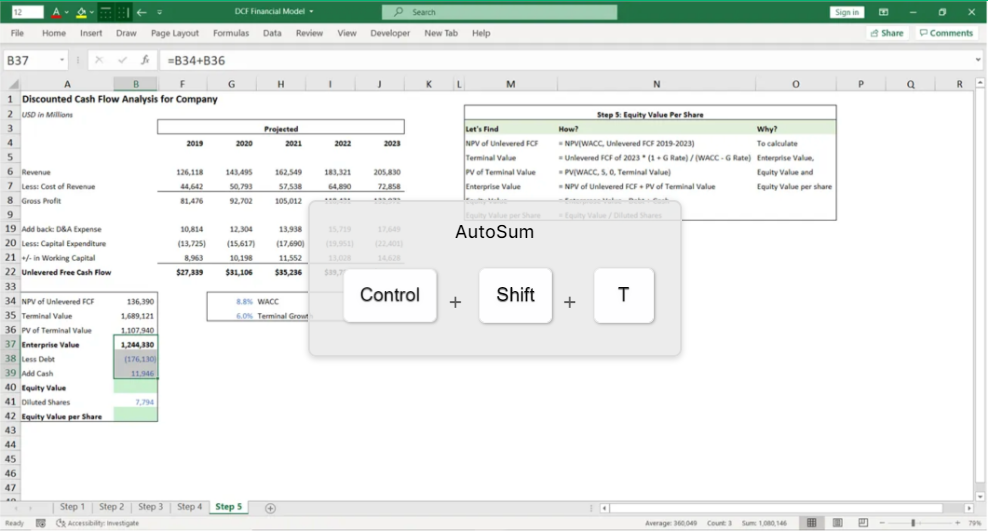Click the fill color bucket icon
The image size is (988, 531).
click(81, 12)
